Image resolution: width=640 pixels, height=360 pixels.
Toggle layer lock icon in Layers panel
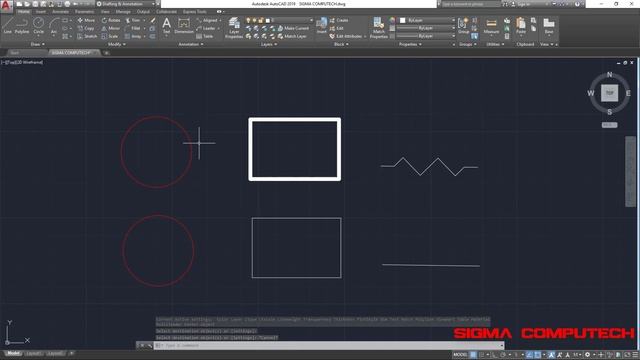[260, 20]
